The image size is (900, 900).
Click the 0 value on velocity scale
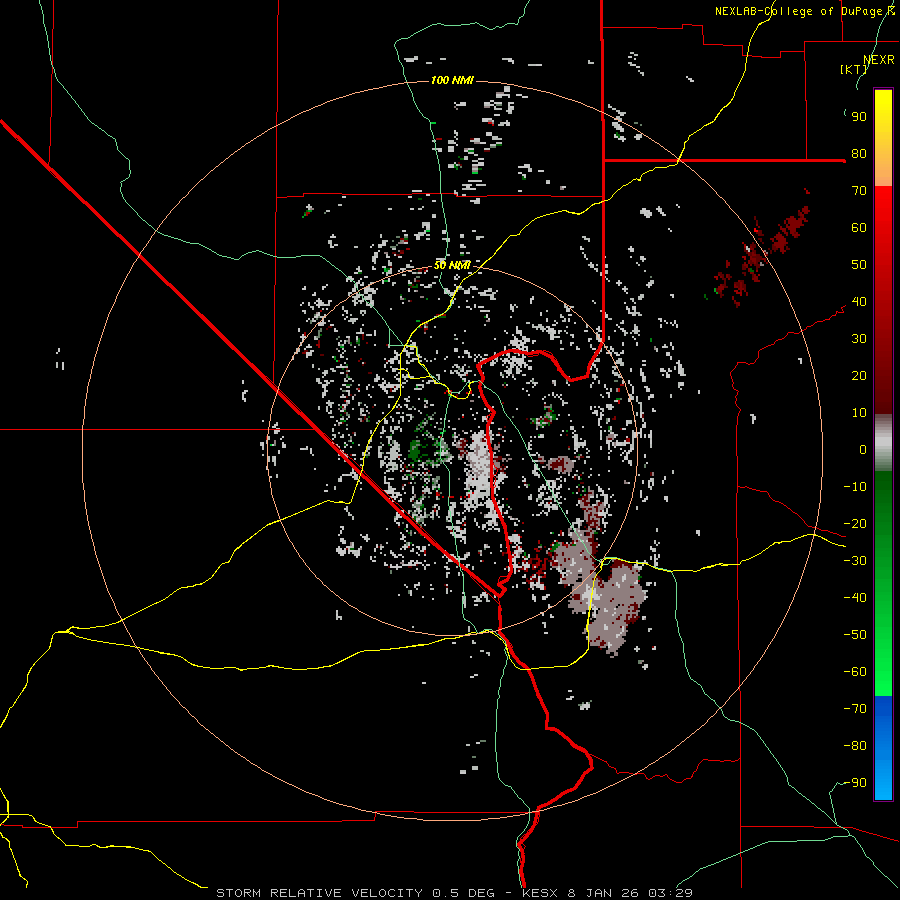(863, 450)
